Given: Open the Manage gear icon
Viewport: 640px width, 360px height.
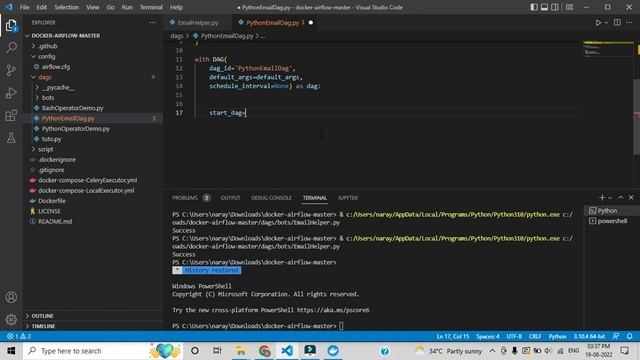Looking at the screenshot, I should [11, 319].
